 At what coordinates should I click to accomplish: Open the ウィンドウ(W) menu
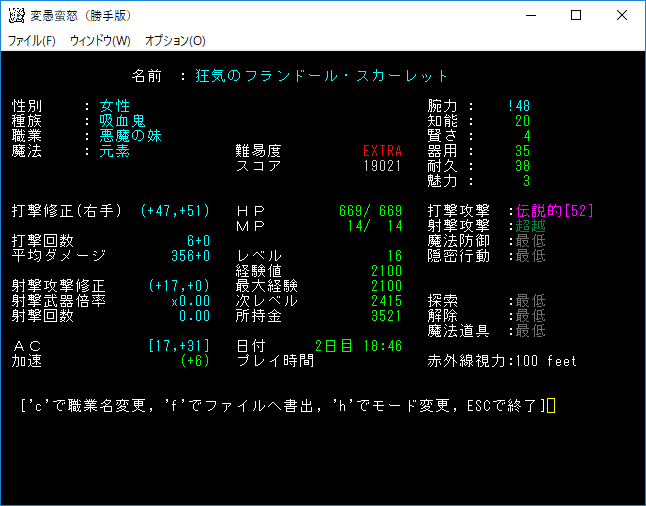[x=100, y=41]
